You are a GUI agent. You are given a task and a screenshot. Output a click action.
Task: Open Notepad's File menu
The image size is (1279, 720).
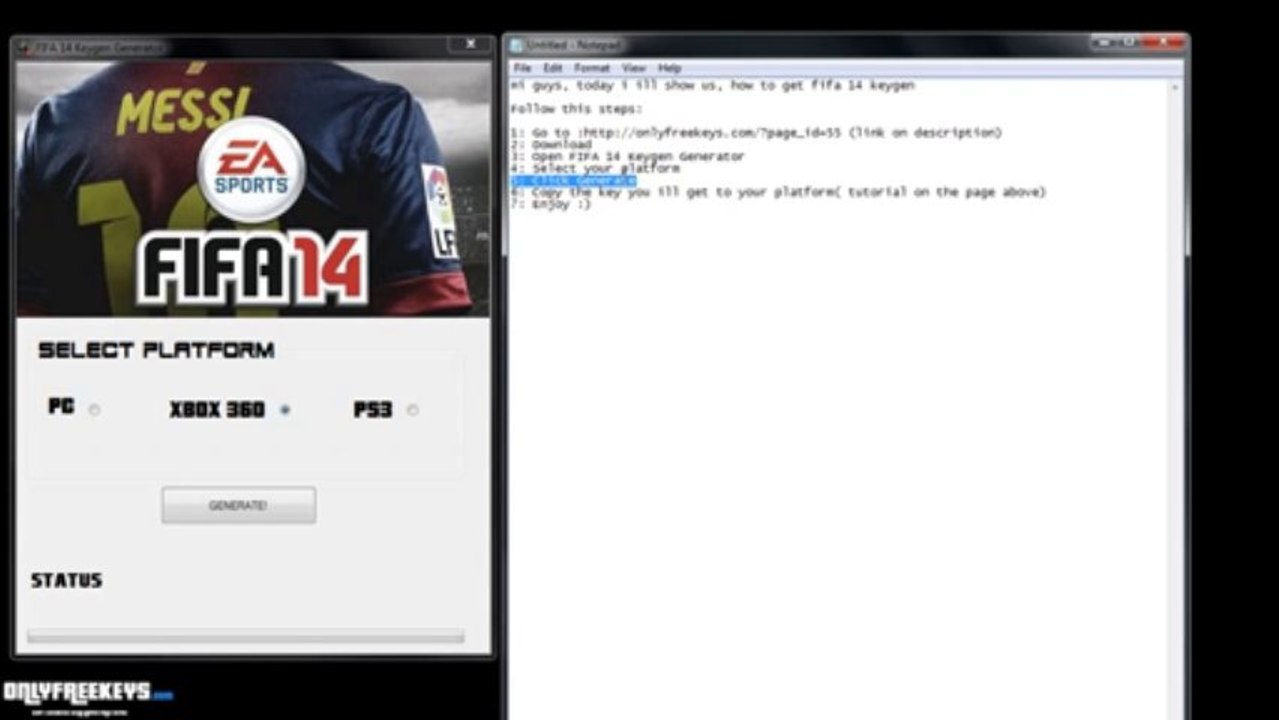[522, 68]
